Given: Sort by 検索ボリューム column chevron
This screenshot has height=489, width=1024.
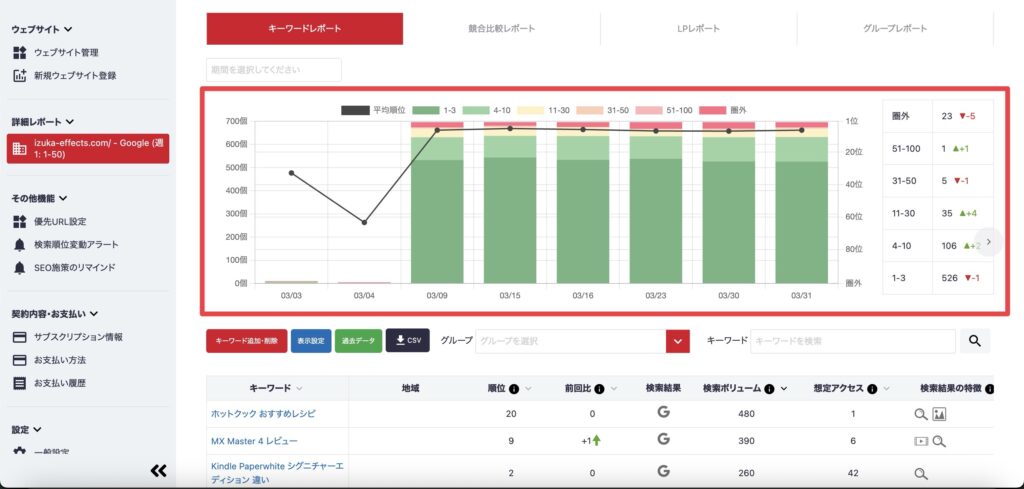Looking at the screenshot, I should (x=783, y=388).
